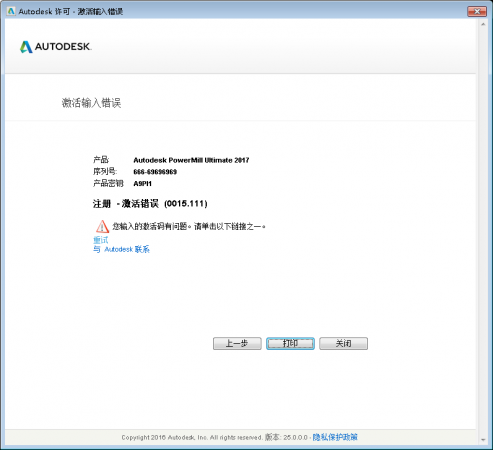Open the 隐私保护政策 privacy policy link
The width and height of the screenshot is (493, 450).
(335, 437)
